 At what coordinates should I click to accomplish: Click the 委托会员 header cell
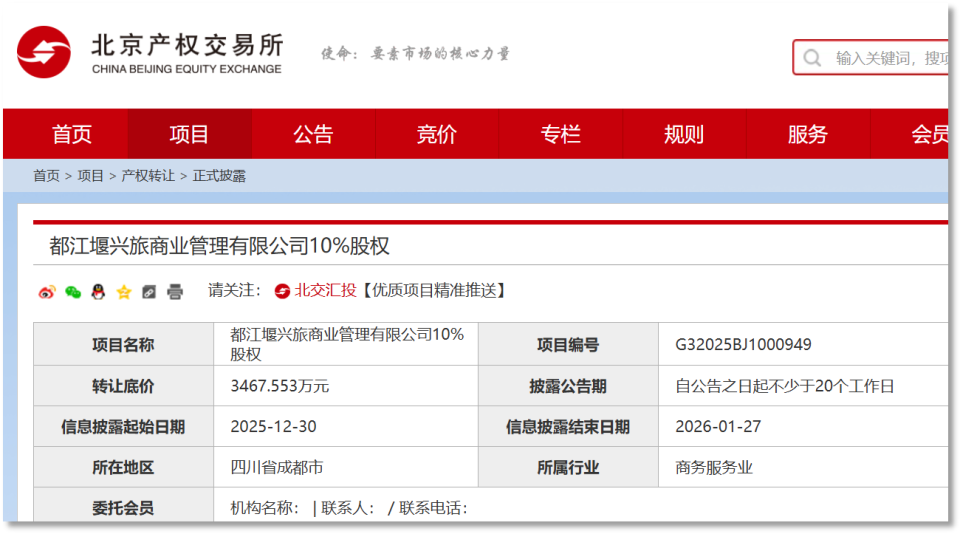tap(124, 506)
